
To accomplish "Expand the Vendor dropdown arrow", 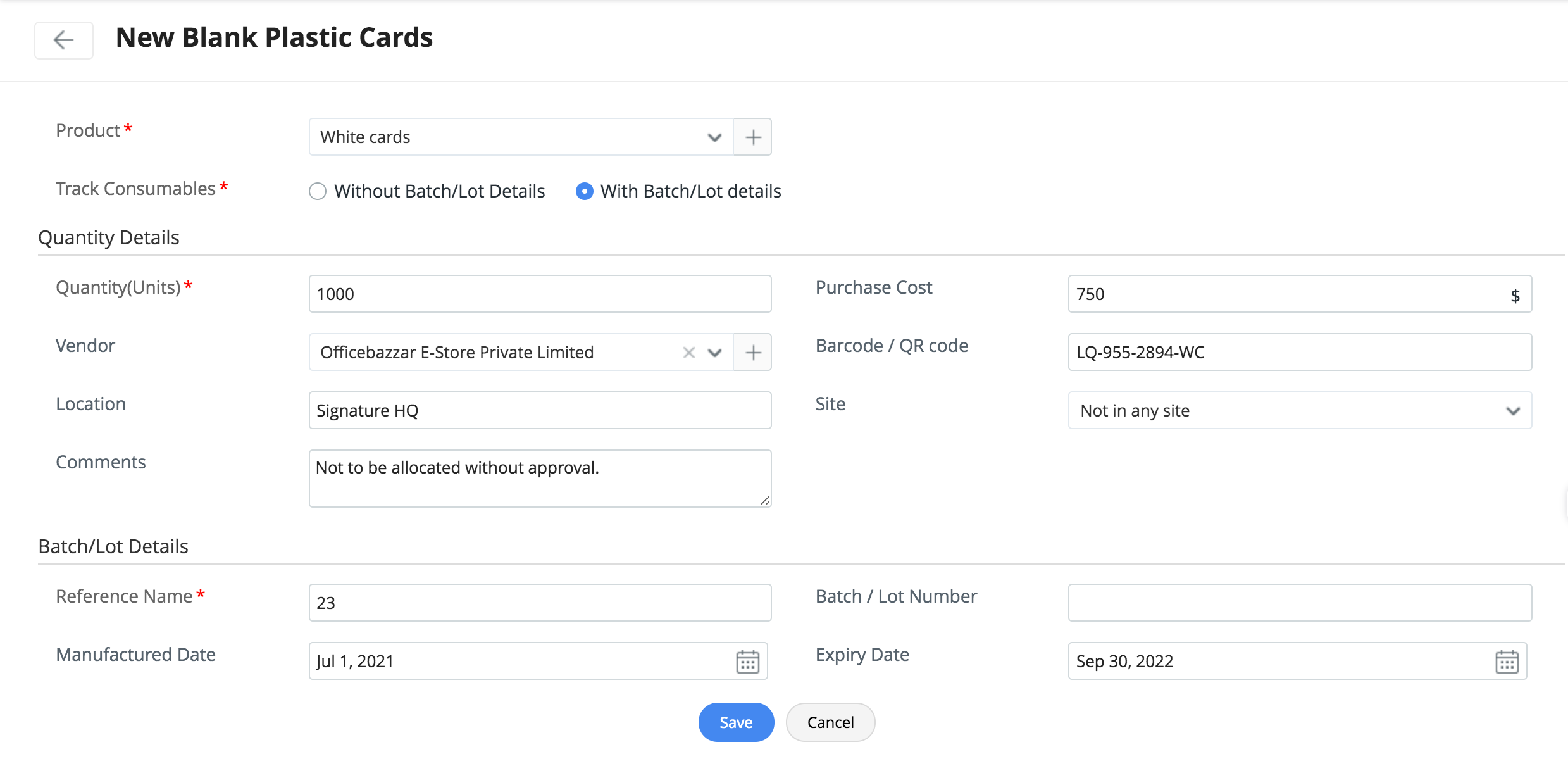I will [714, 353].
